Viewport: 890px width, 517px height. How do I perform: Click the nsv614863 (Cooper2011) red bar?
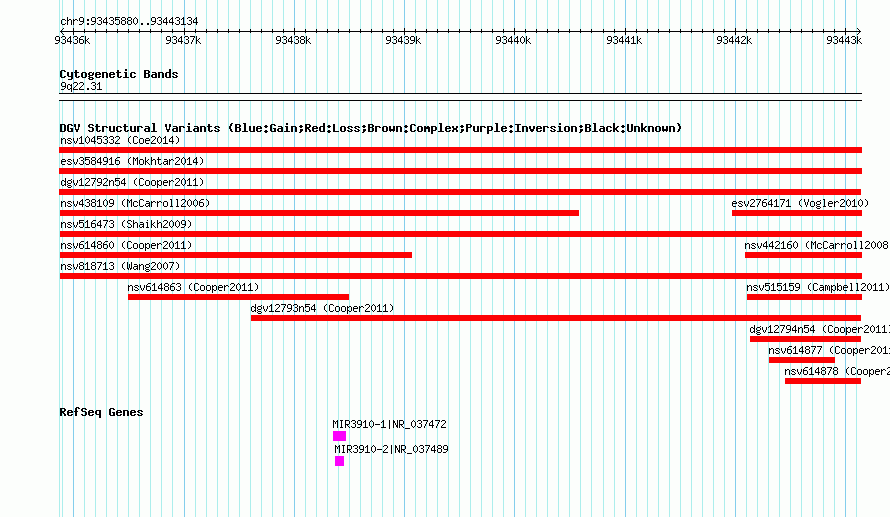click(x=238, y=297)
